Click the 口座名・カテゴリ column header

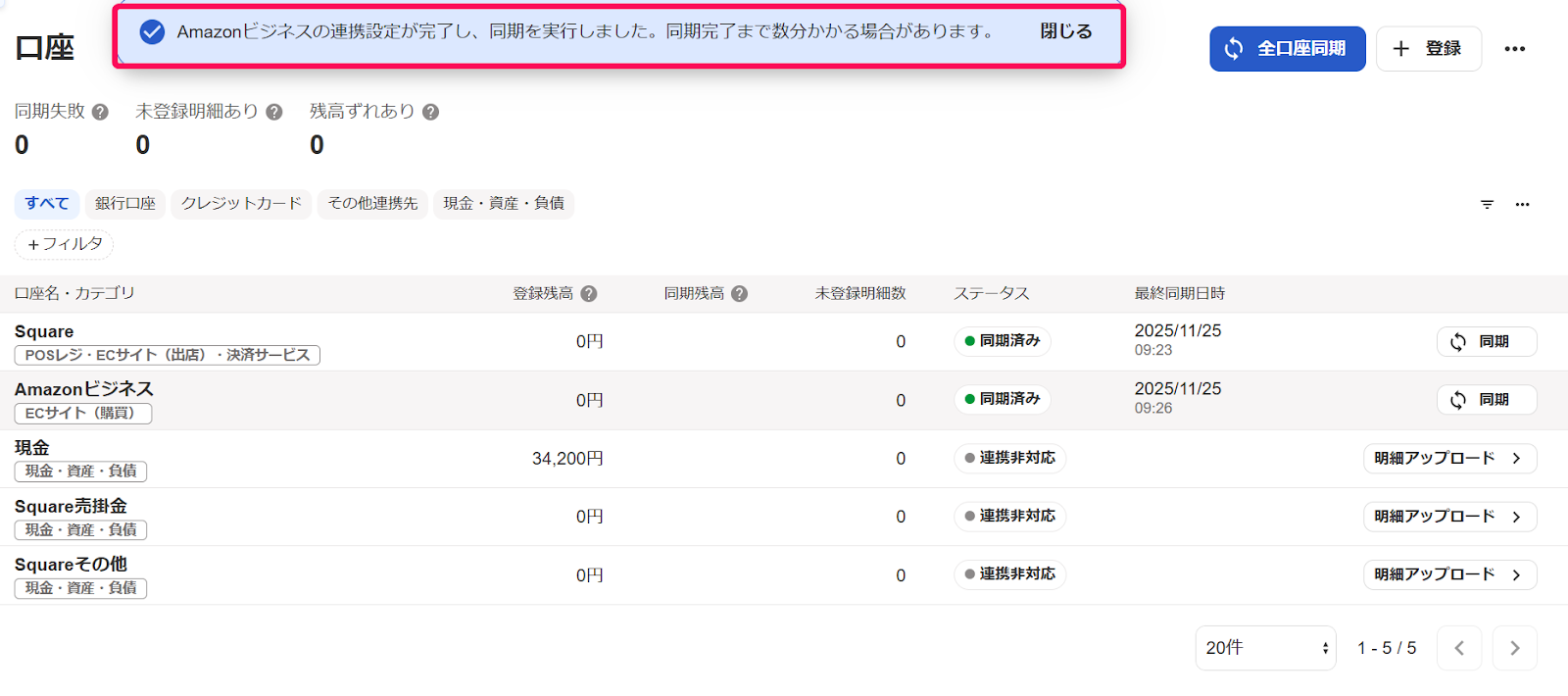click(x=74, y=293)
